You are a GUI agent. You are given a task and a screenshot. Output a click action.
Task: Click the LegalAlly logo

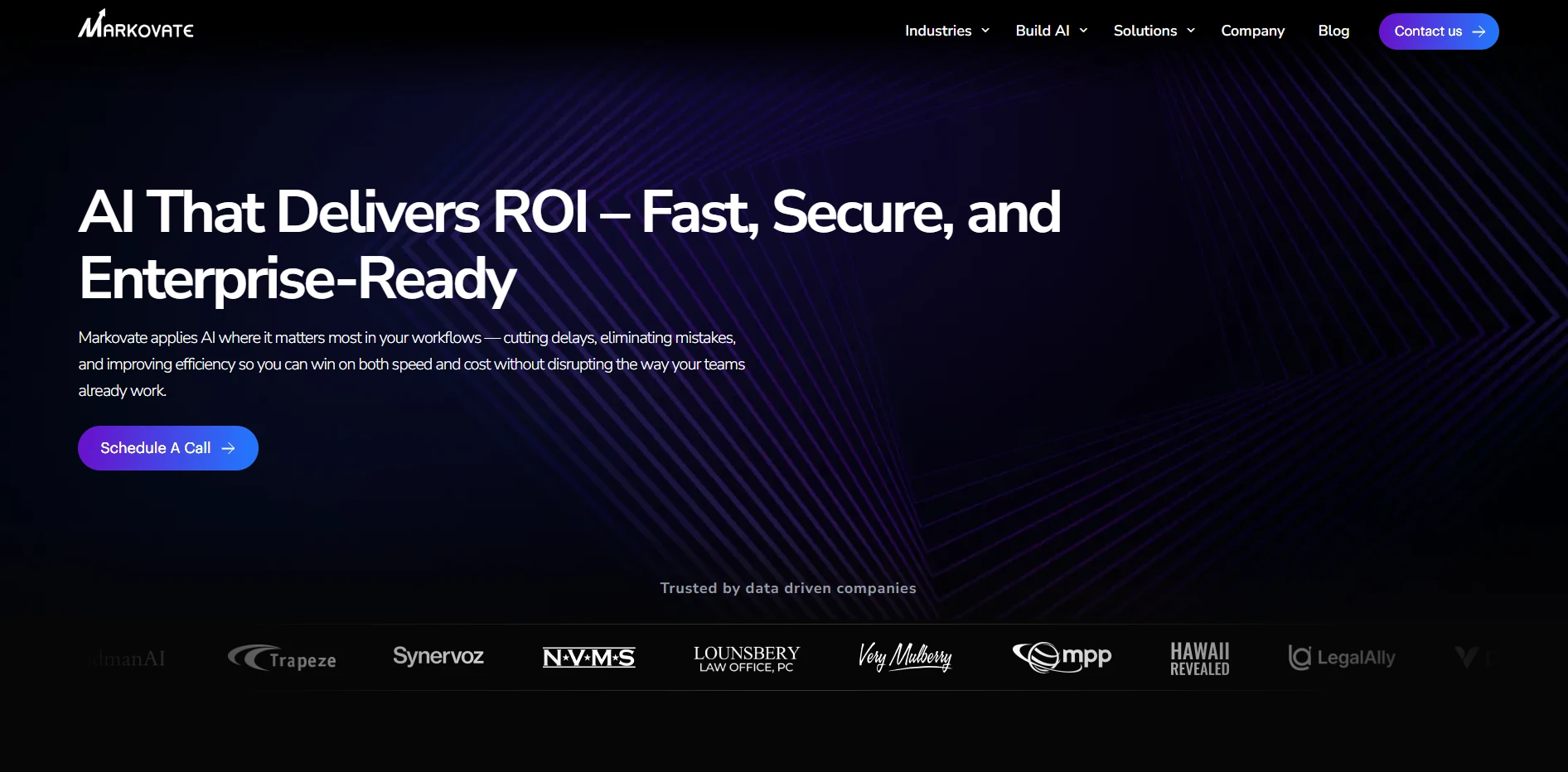[1342, 658]
